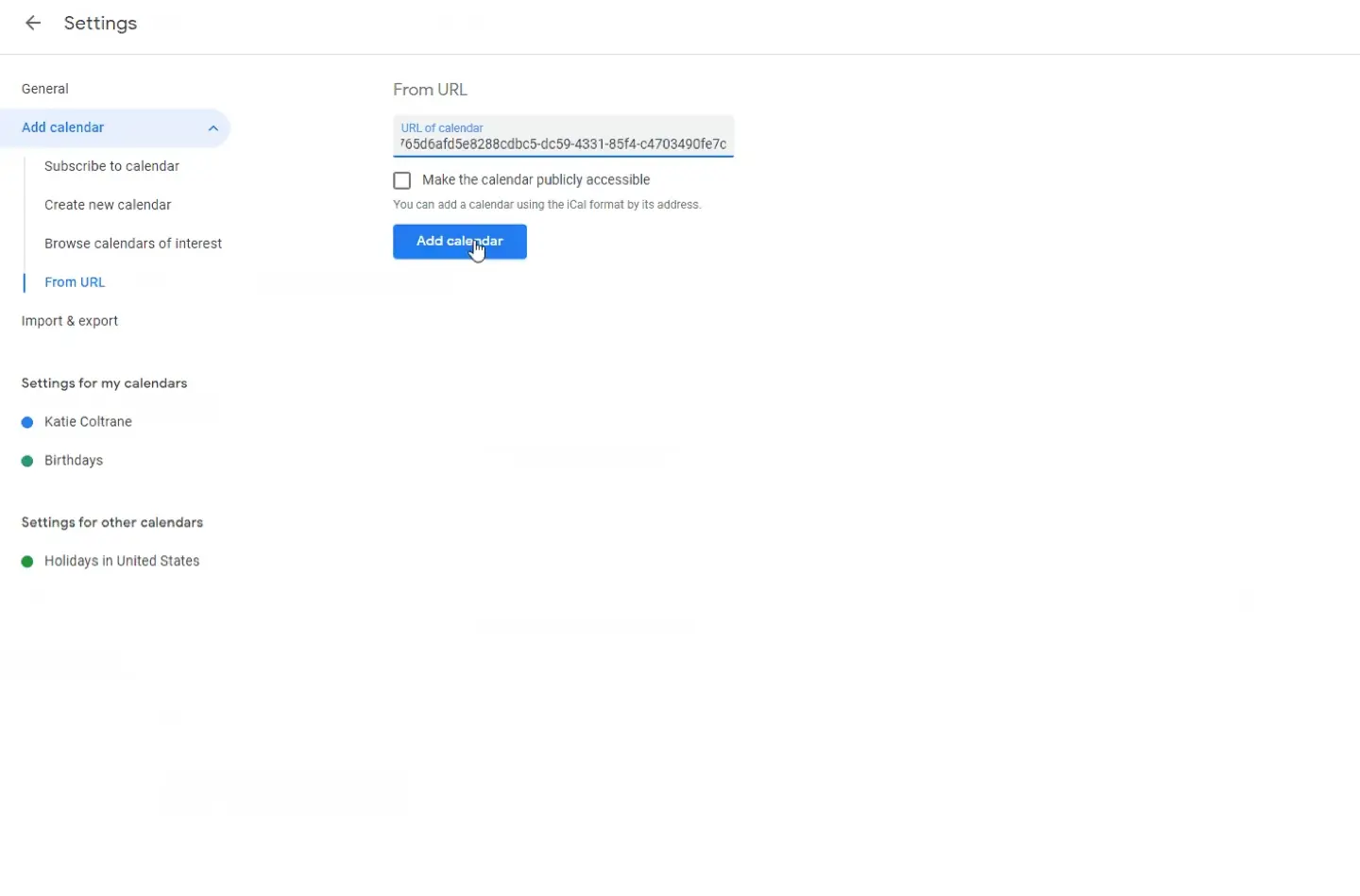Click the iCal format hint text
The height and width of the screenshot is (896, 1360).
click(x=547, y=205)
